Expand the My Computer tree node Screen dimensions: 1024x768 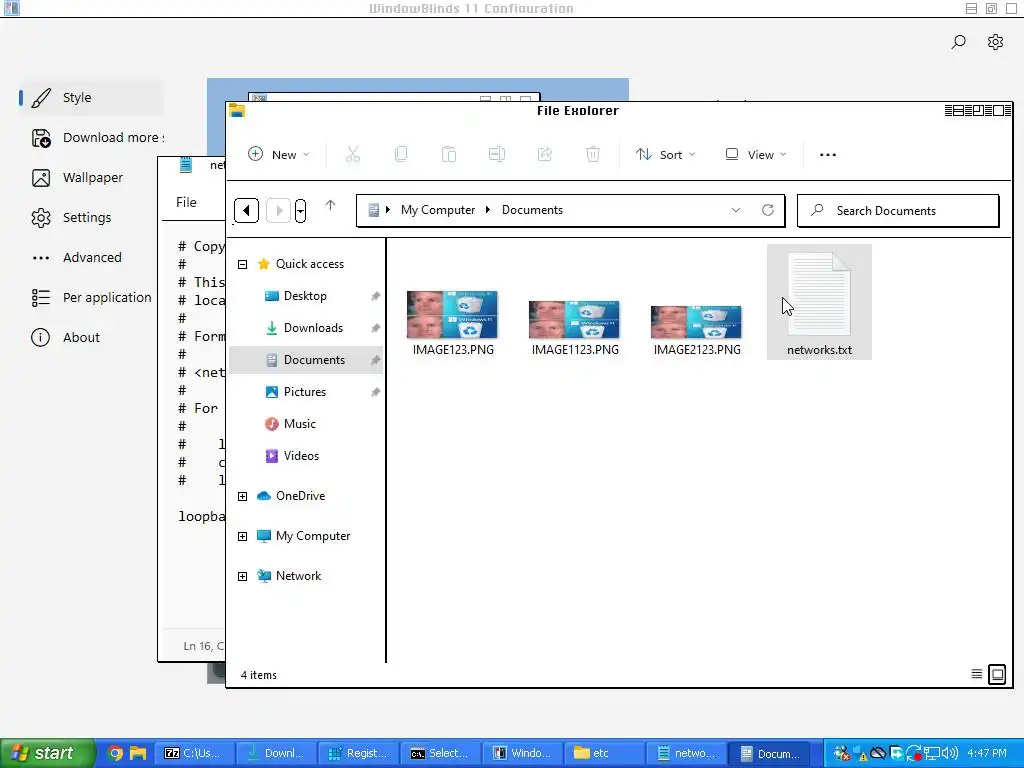pos(242,536)
